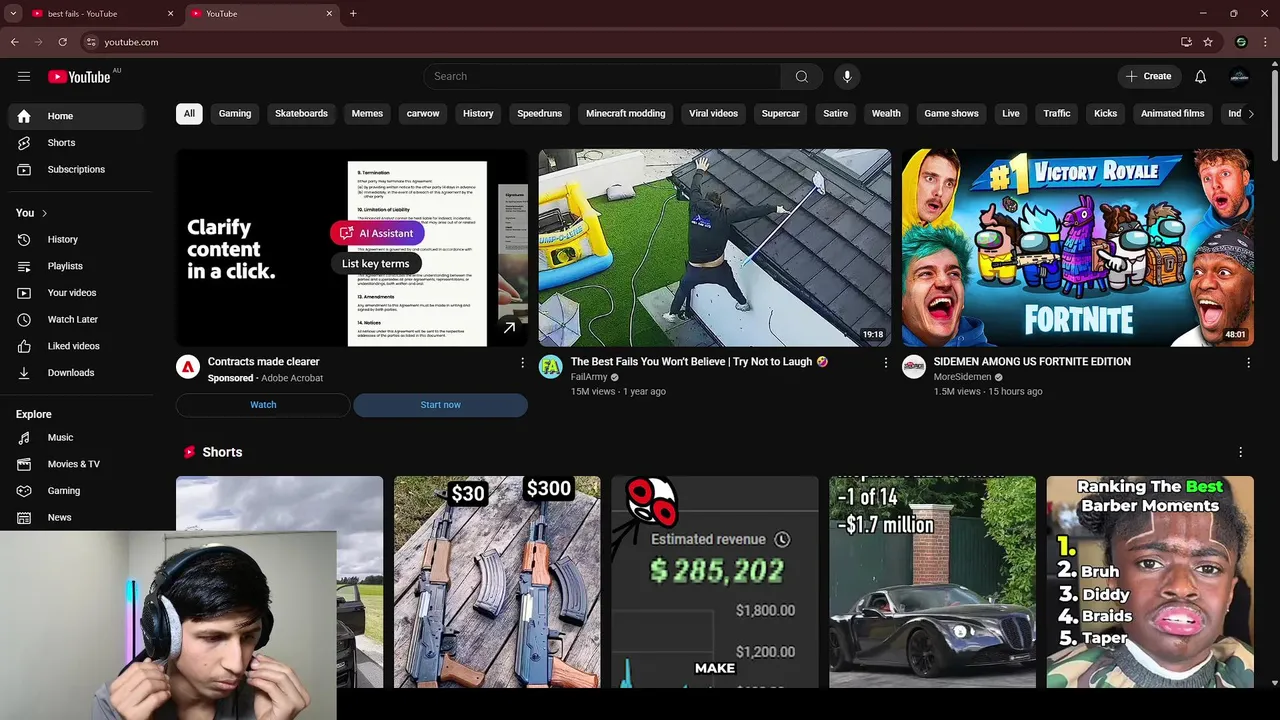Select the Minecraft modding filter chip
The image size is (1280, 720).
pos(625,113)
